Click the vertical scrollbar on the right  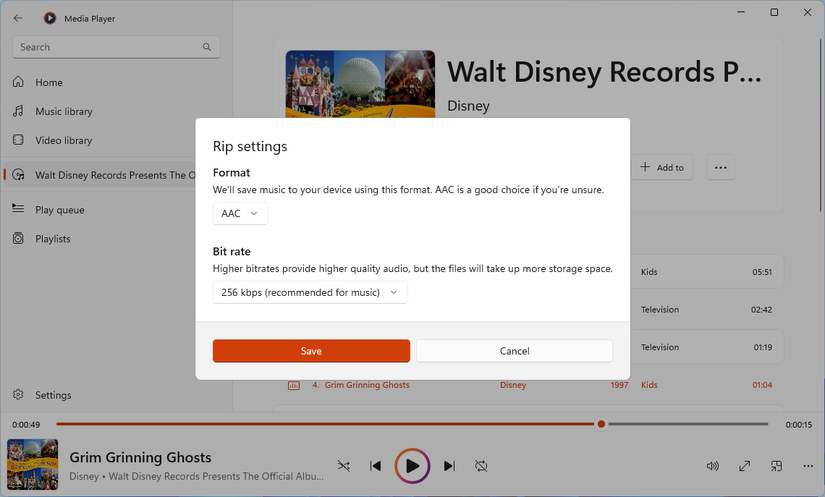(821, 126)
